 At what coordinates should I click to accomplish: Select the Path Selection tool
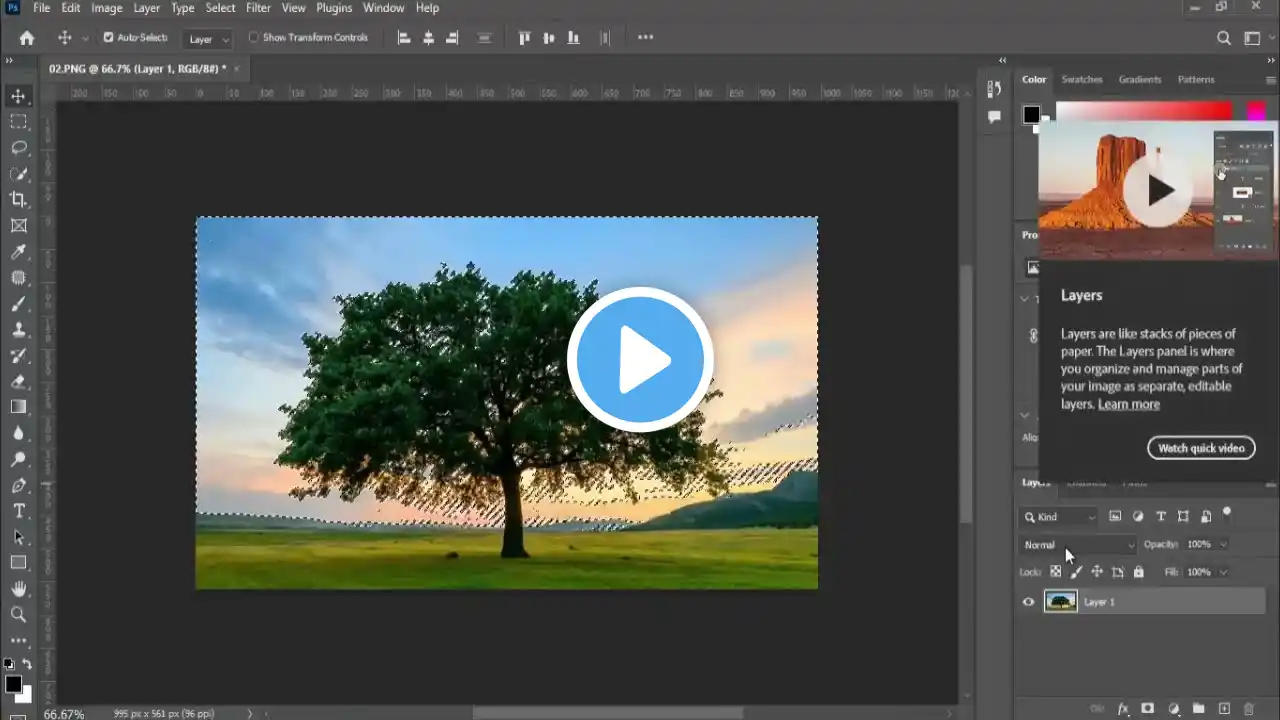[x=18, y=537]
